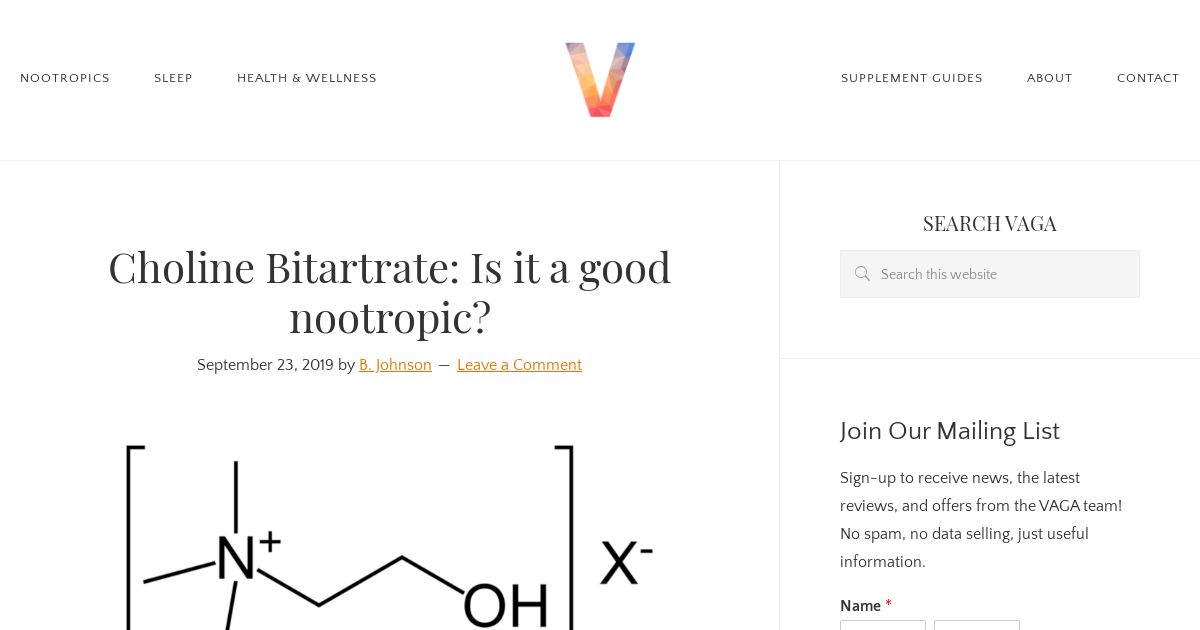Click the VAGA V logo

600,79
